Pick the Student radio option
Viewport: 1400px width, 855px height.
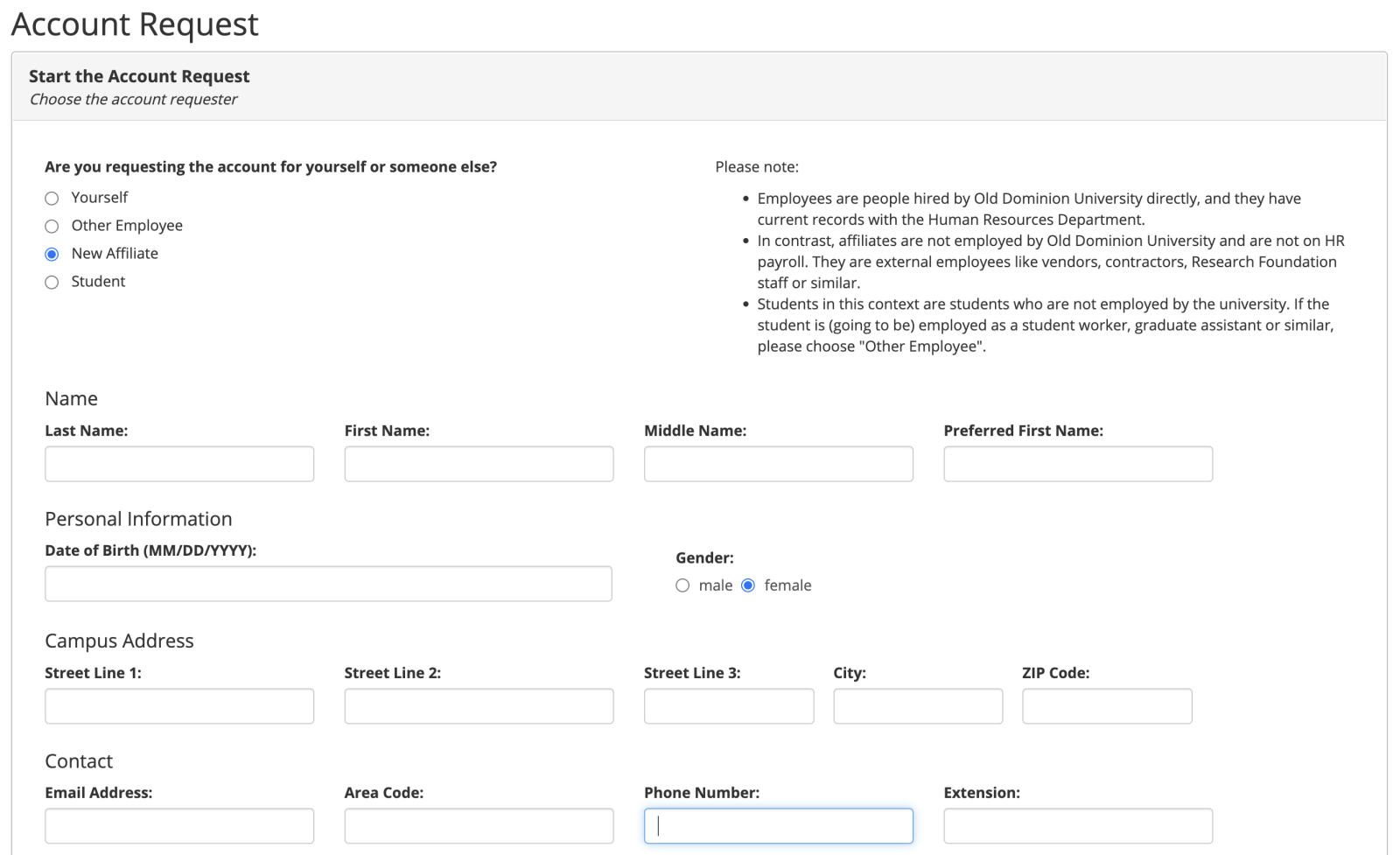click(52, 283)
